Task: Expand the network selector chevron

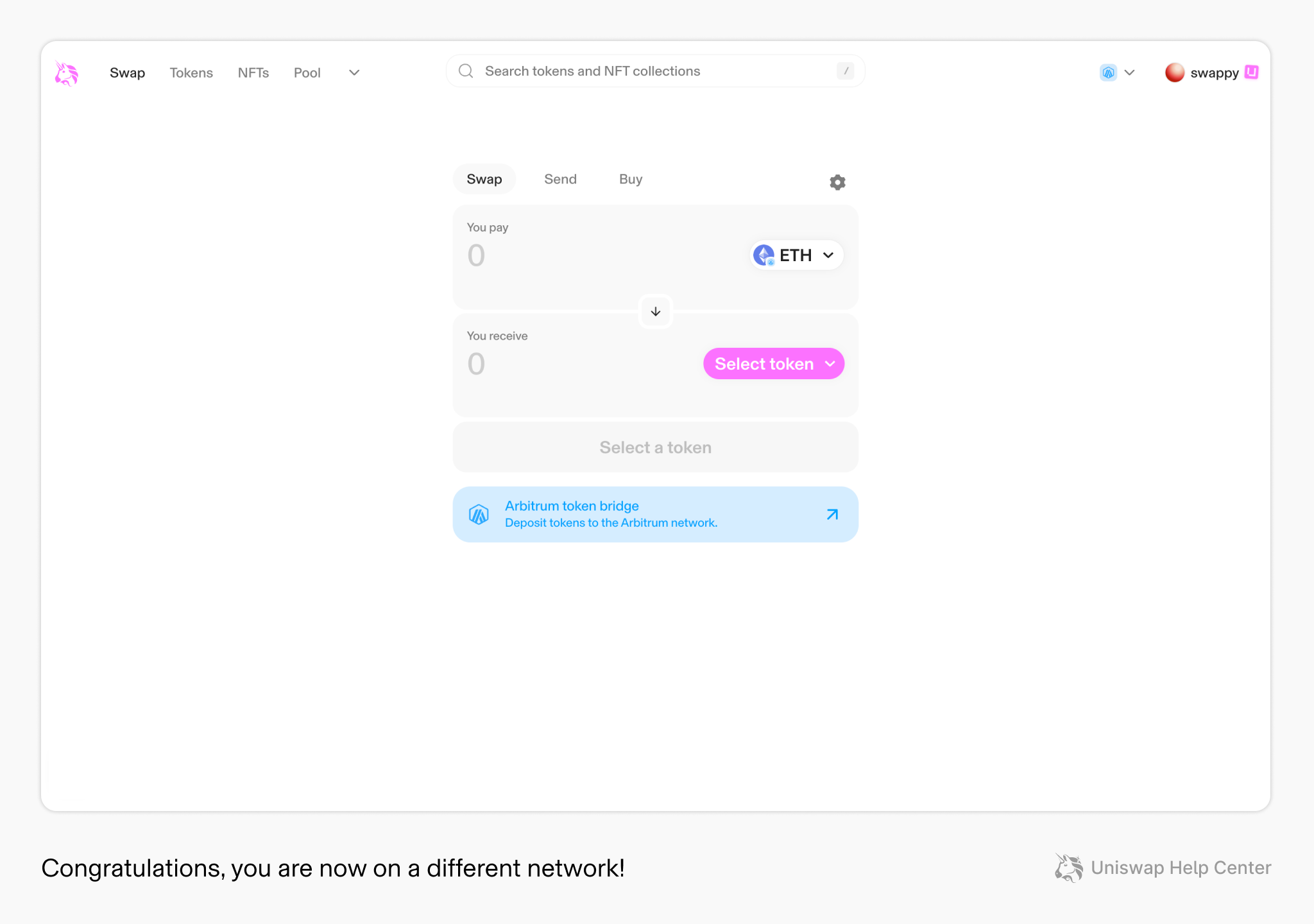Action: pos(1131,73)
